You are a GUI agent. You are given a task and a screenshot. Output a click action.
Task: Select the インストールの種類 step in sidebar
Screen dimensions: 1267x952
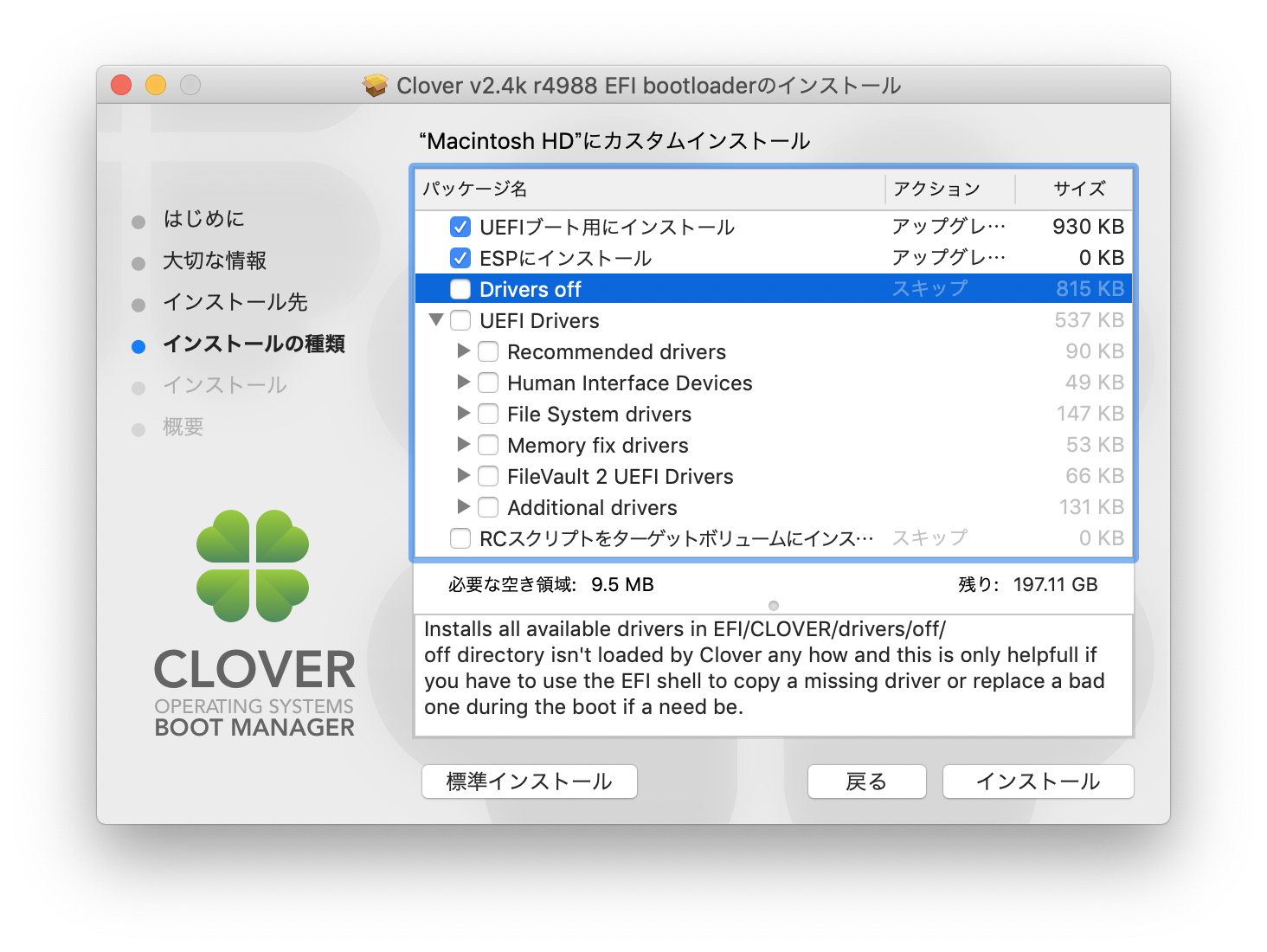254,344
